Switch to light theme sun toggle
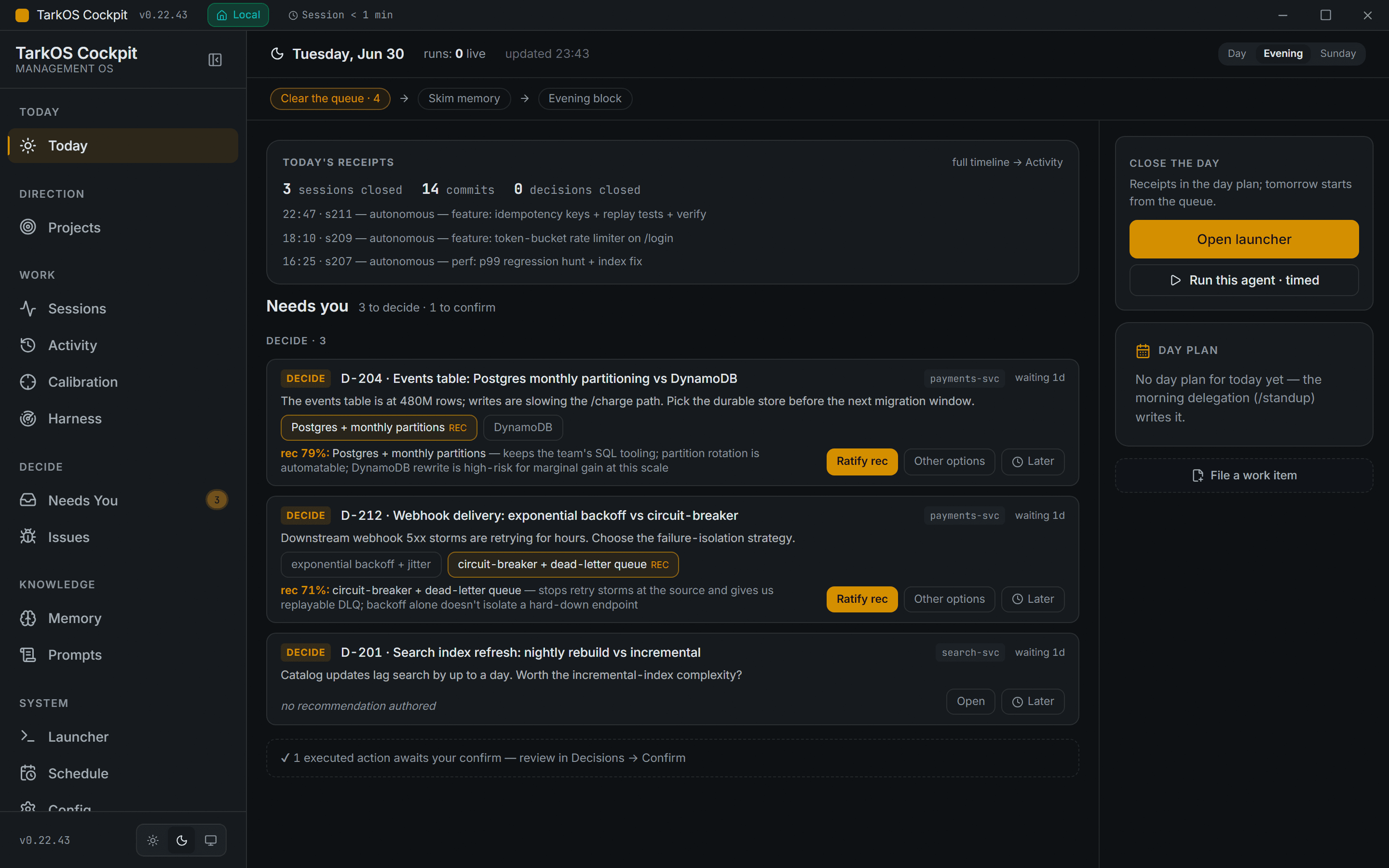Viewport: 1389px width, 868px height. 153,841
